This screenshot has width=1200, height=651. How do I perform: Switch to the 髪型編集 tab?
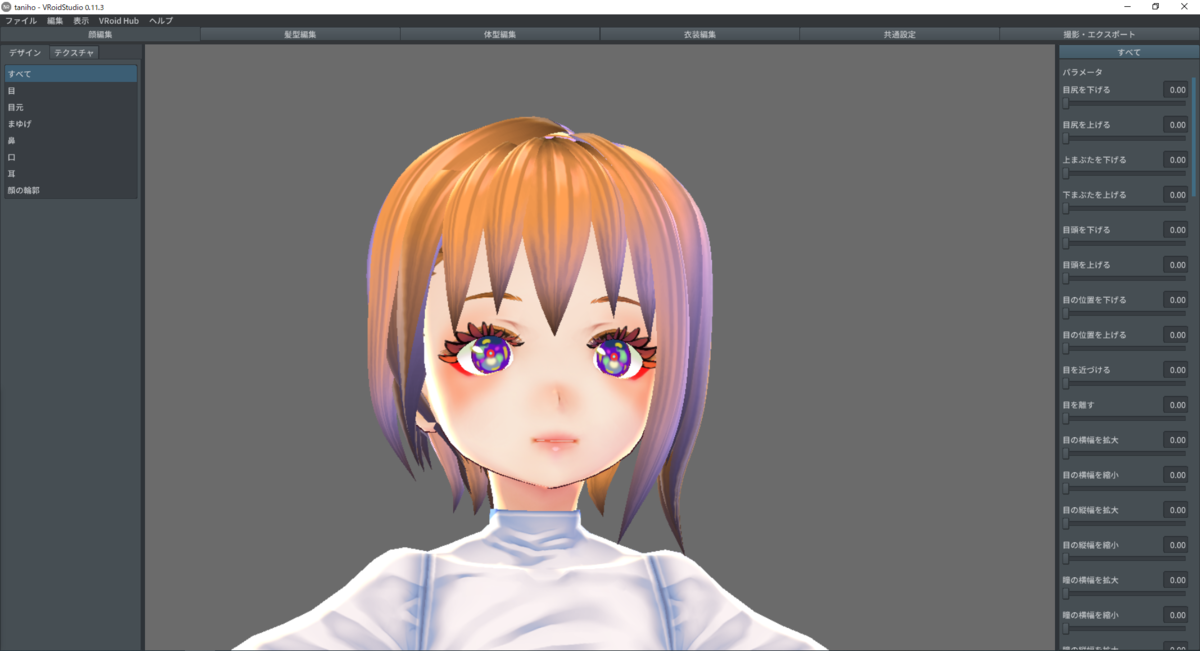[x=300, y=34]
